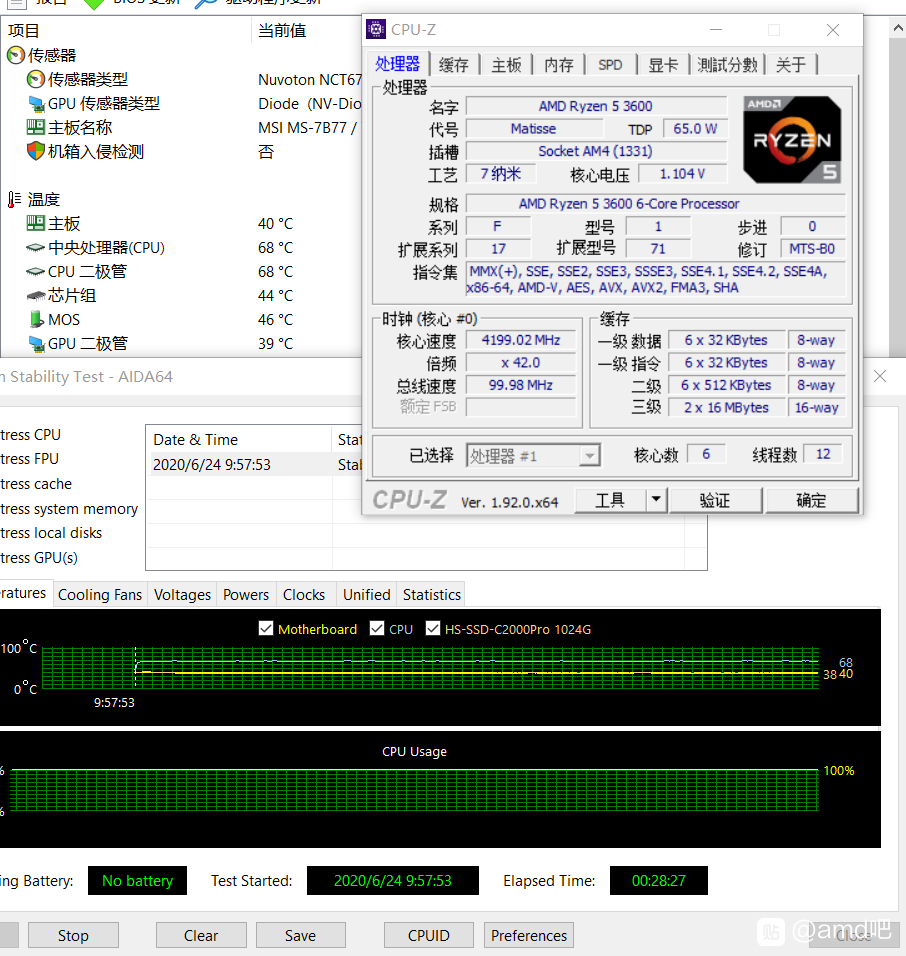
Task: Click the CPU-Z app icon in title bar
Action: pos(376,29)
